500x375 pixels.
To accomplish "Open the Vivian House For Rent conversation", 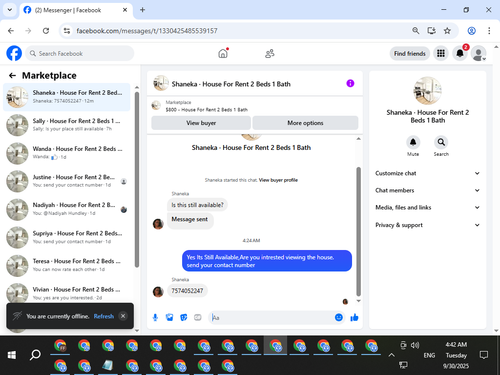I will (x=67, y=293).
